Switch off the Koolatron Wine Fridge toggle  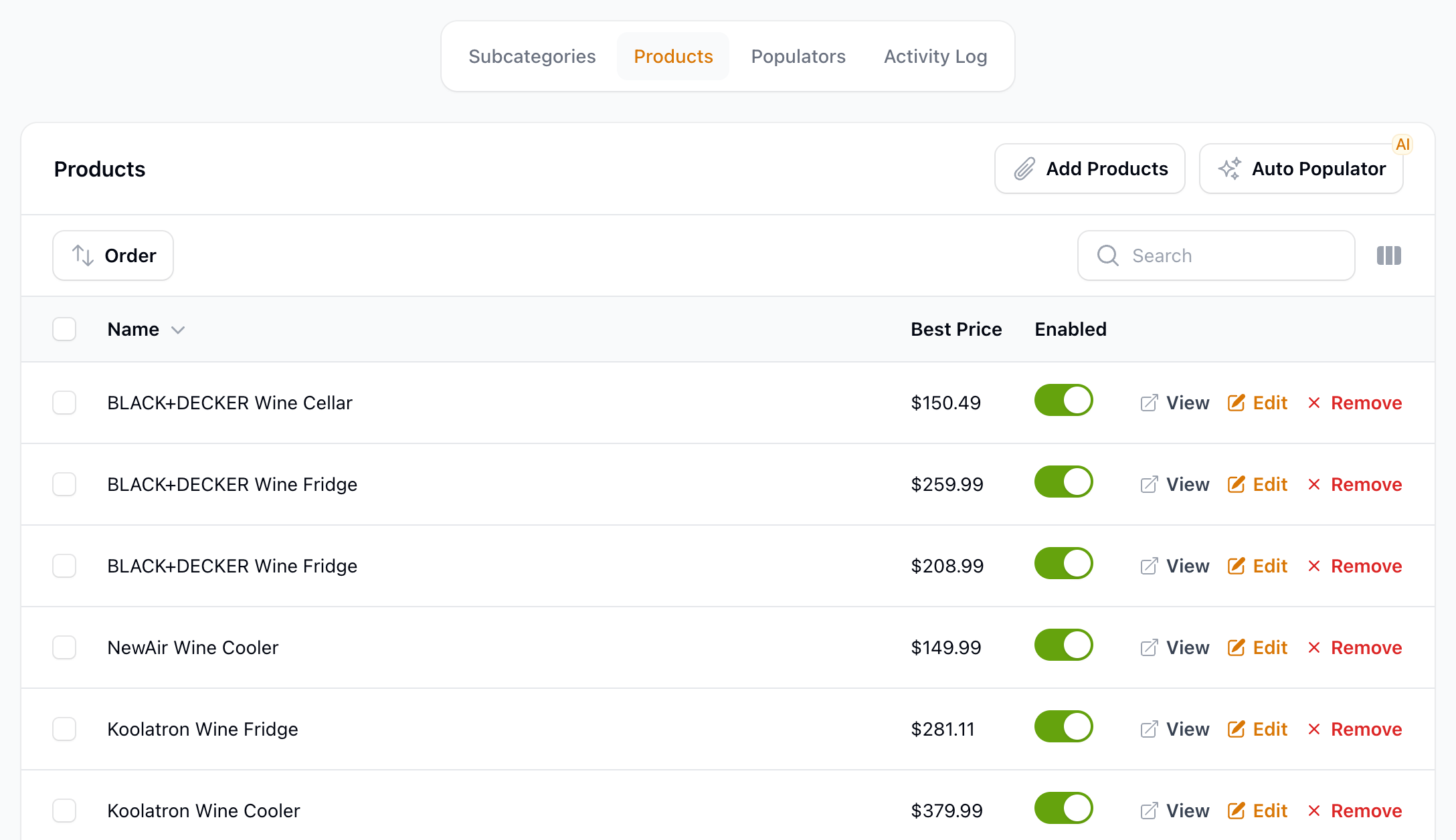coord(1063,726)
